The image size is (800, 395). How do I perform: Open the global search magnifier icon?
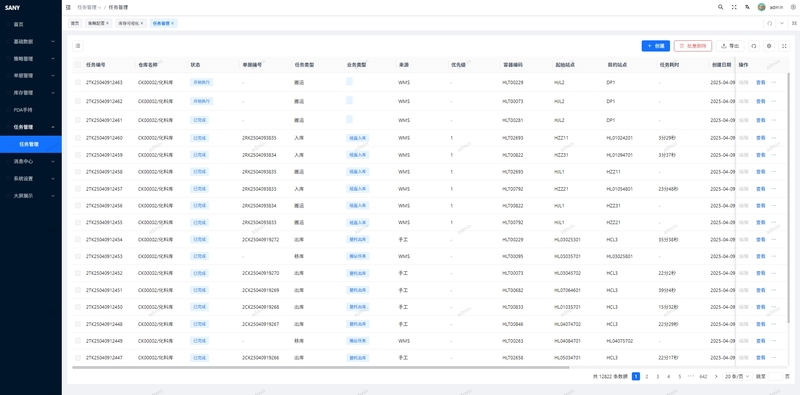720,7
